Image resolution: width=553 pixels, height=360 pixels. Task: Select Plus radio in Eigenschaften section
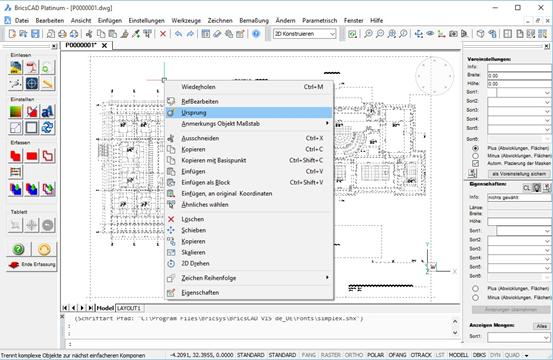click(475, 288)
